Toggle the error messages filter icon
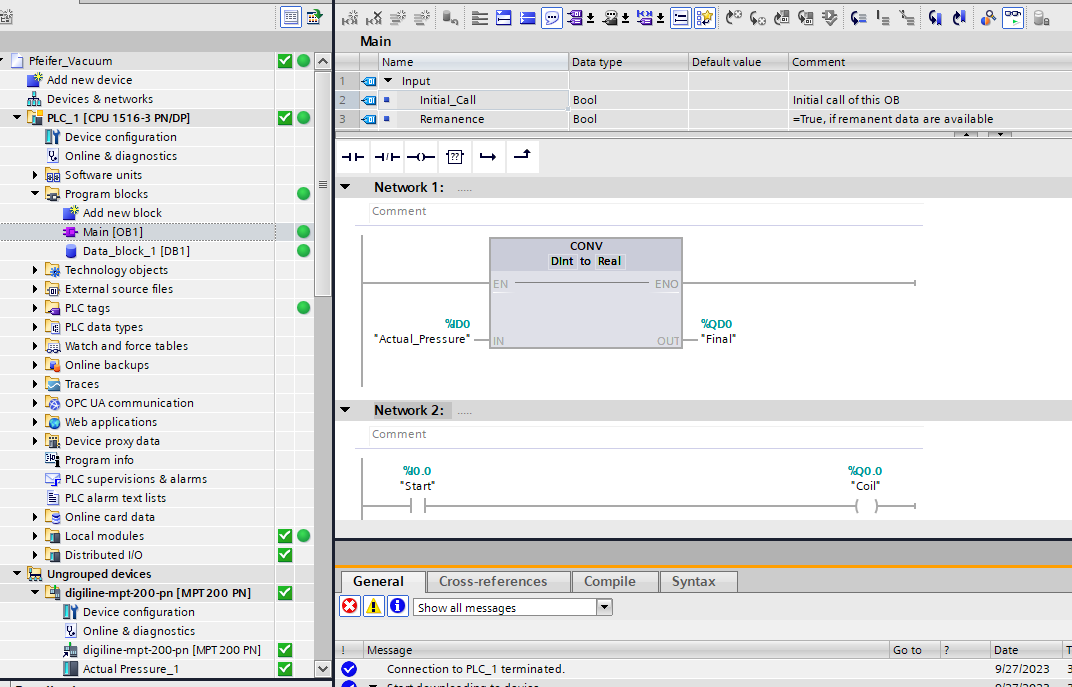1072x687 pixels. (350, 606)
